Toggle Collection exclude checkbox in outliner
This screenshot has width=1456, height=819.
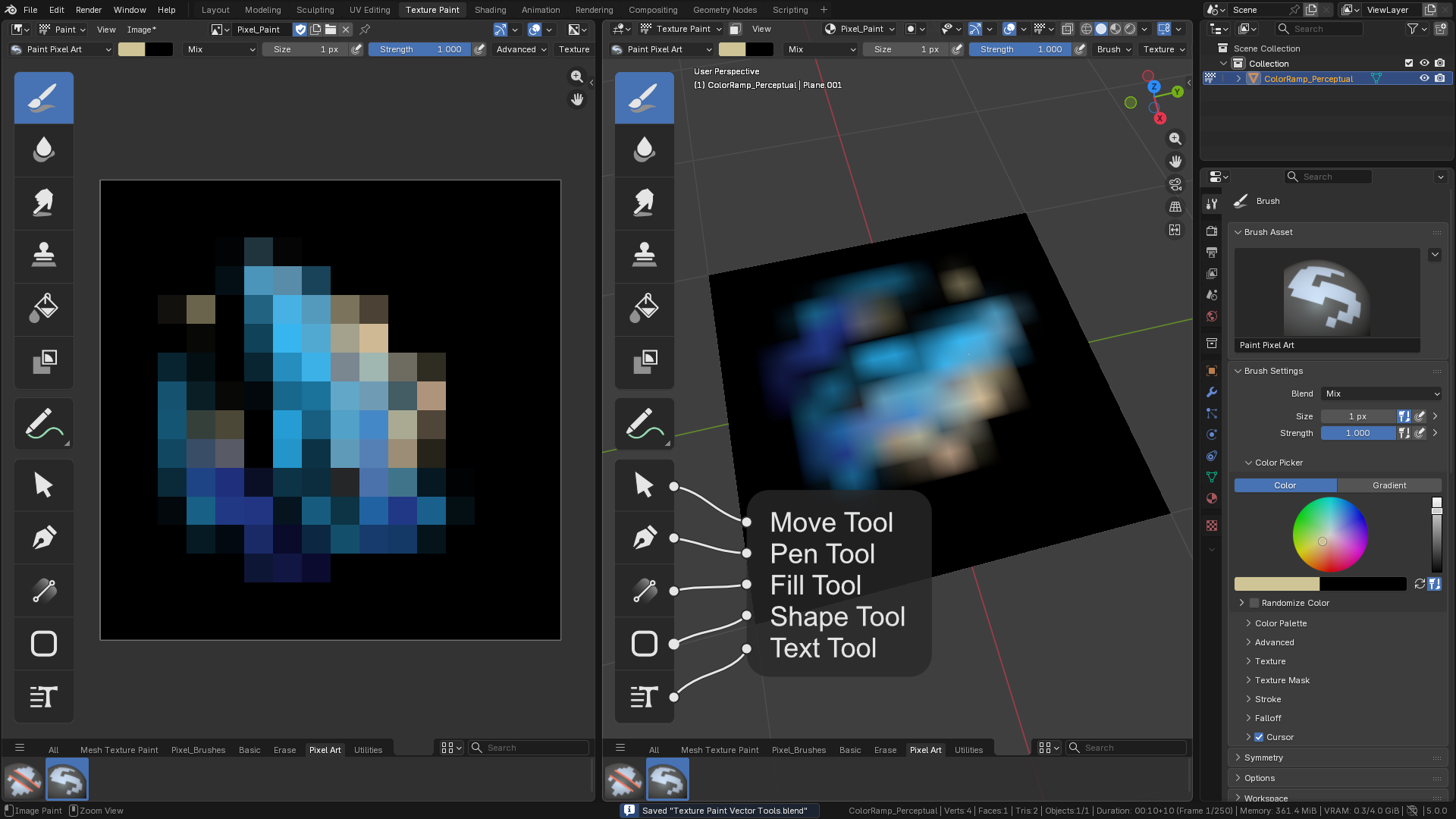point(1409,63)
